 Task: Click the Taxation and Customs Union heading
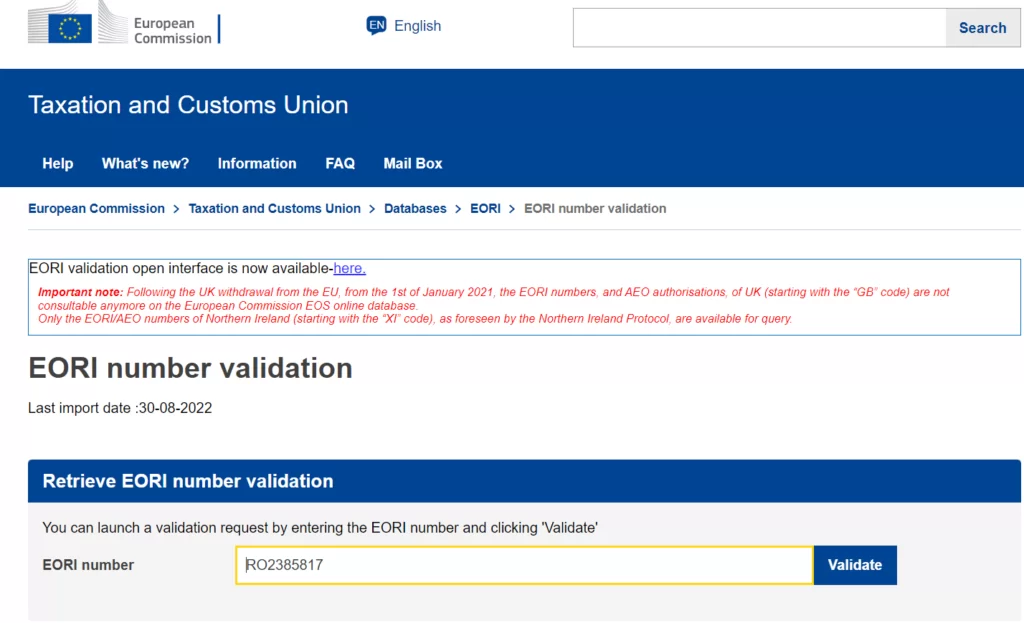click(188, 105)
